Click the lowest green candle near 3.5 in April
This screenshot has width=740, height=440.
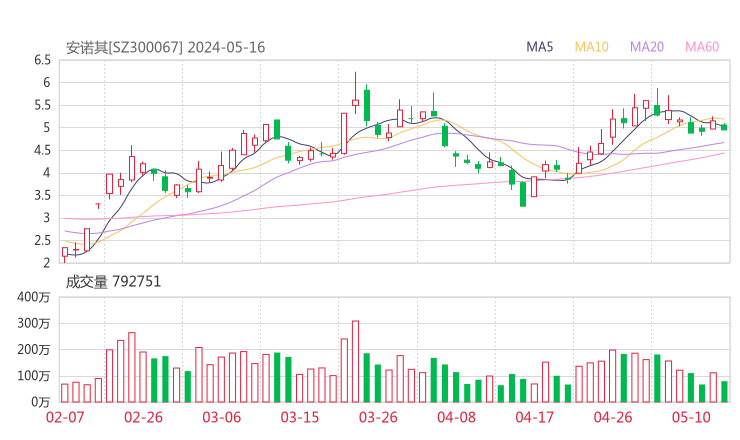click(523, 194)
